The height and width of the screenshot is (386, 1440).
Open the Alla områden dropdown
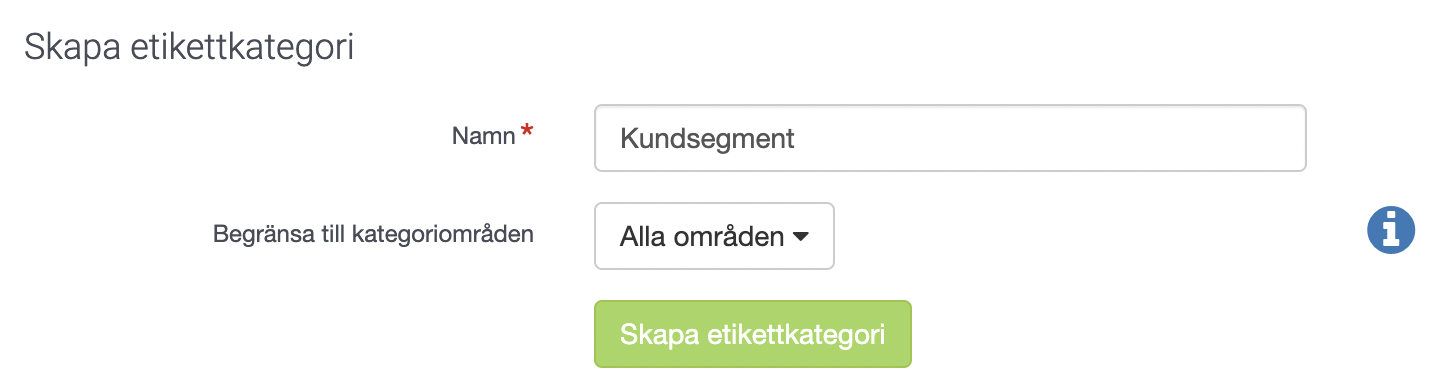point(714,236)
